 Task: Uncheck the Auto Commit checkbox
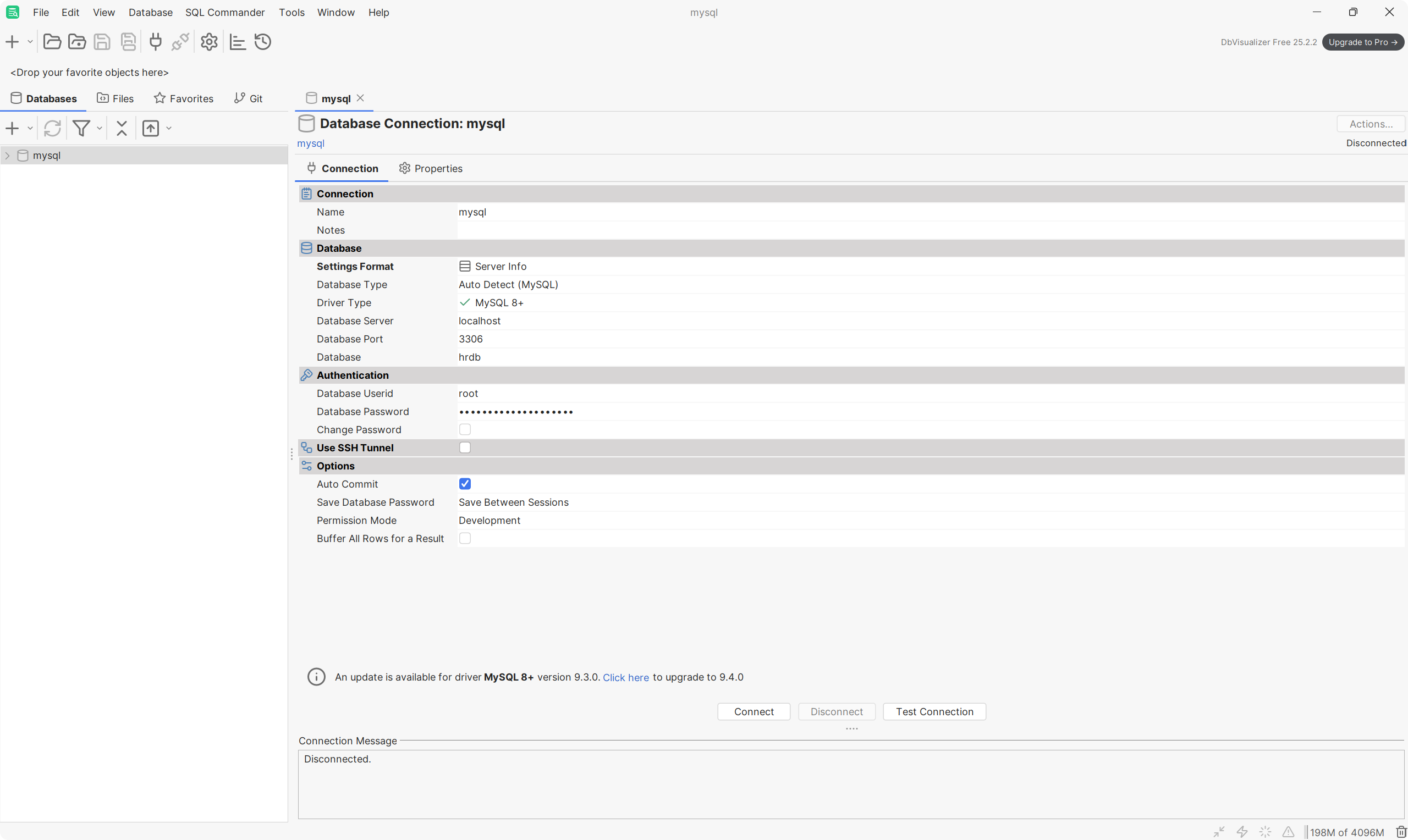coord(465,484)
